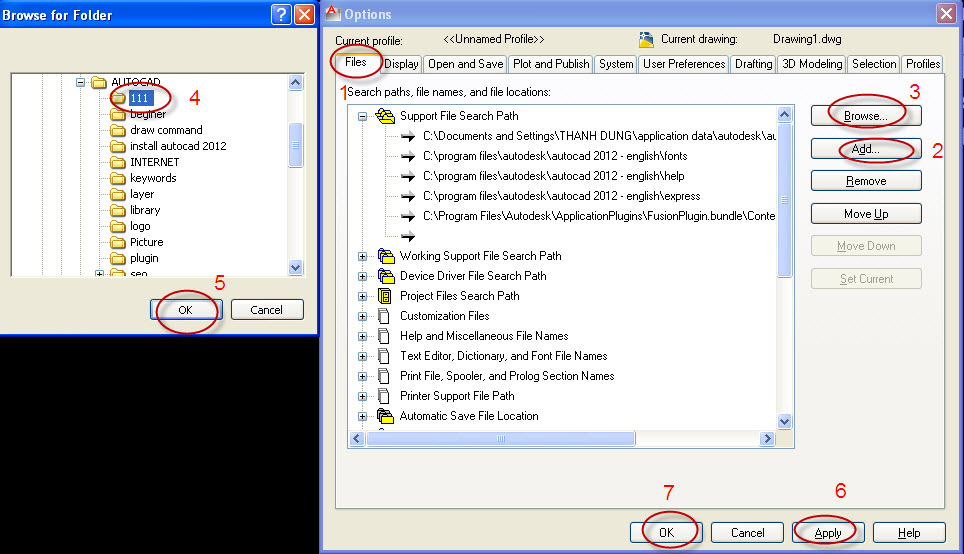Screen dimensions: 964x554
Task: Expand Automatic Save File Location
Action: coord(363,416)
